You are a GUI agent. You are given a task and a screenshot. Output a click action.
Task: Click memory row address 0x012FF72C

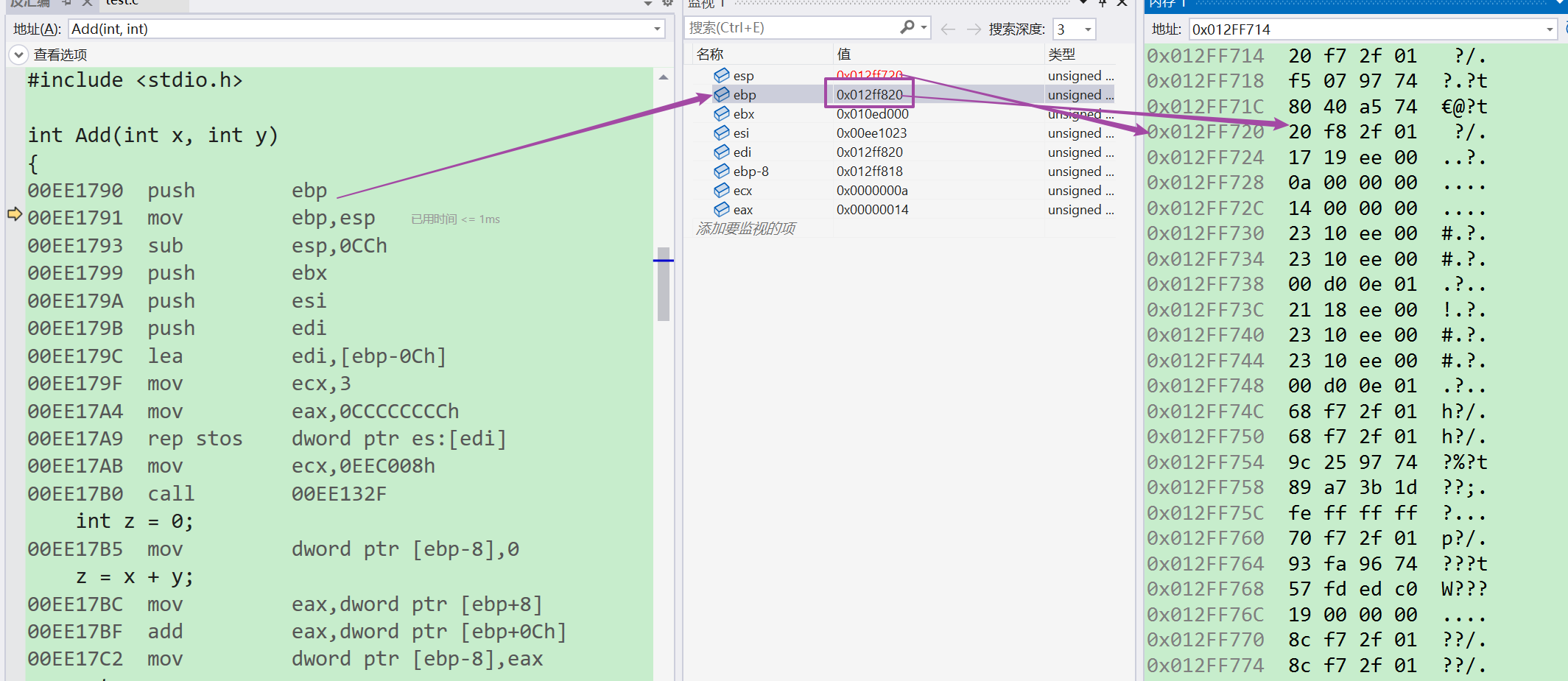click(1205, 208)
